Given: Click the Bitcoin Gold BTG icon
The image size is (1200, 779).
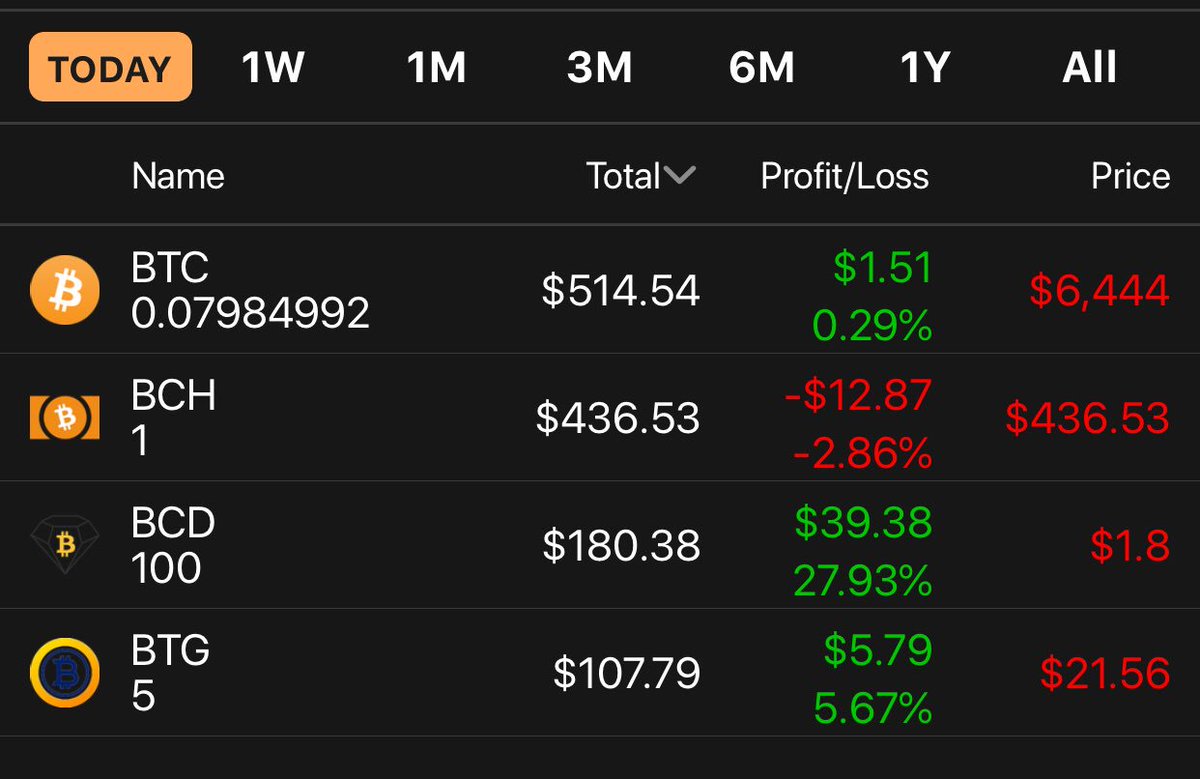Looking at the screenshot, I should (x=65, y=673).
